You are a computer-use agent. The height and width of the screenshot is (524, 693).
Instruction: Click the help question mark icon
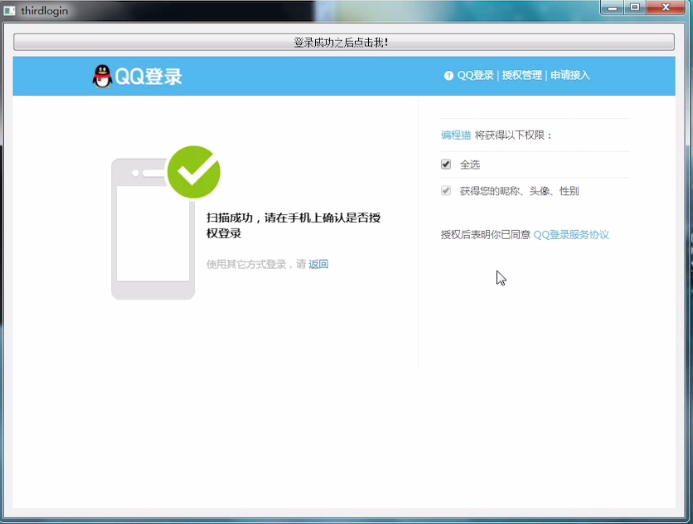pos(449,76)
